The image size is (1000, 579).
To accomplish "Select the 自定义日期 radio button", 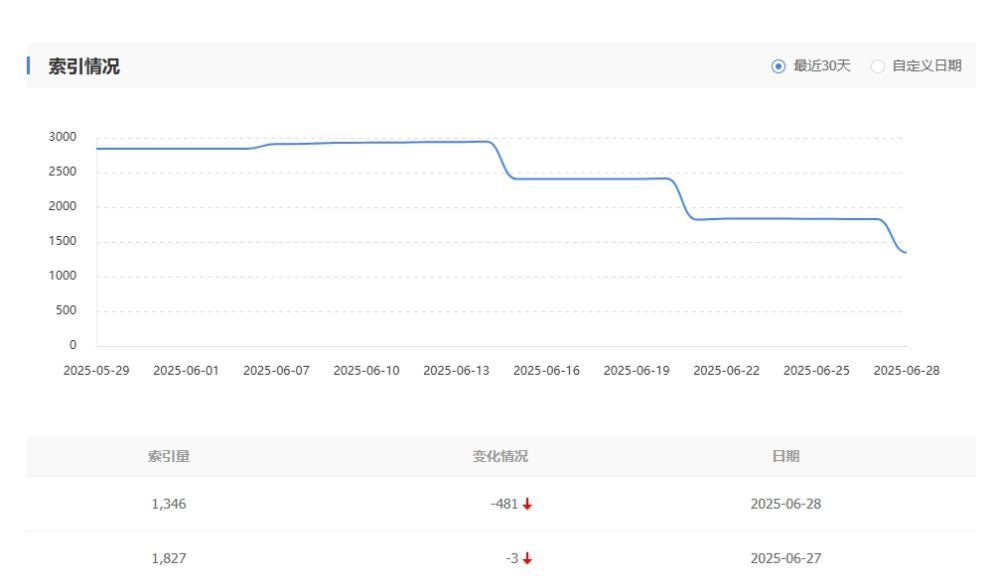I will point(878,66).
